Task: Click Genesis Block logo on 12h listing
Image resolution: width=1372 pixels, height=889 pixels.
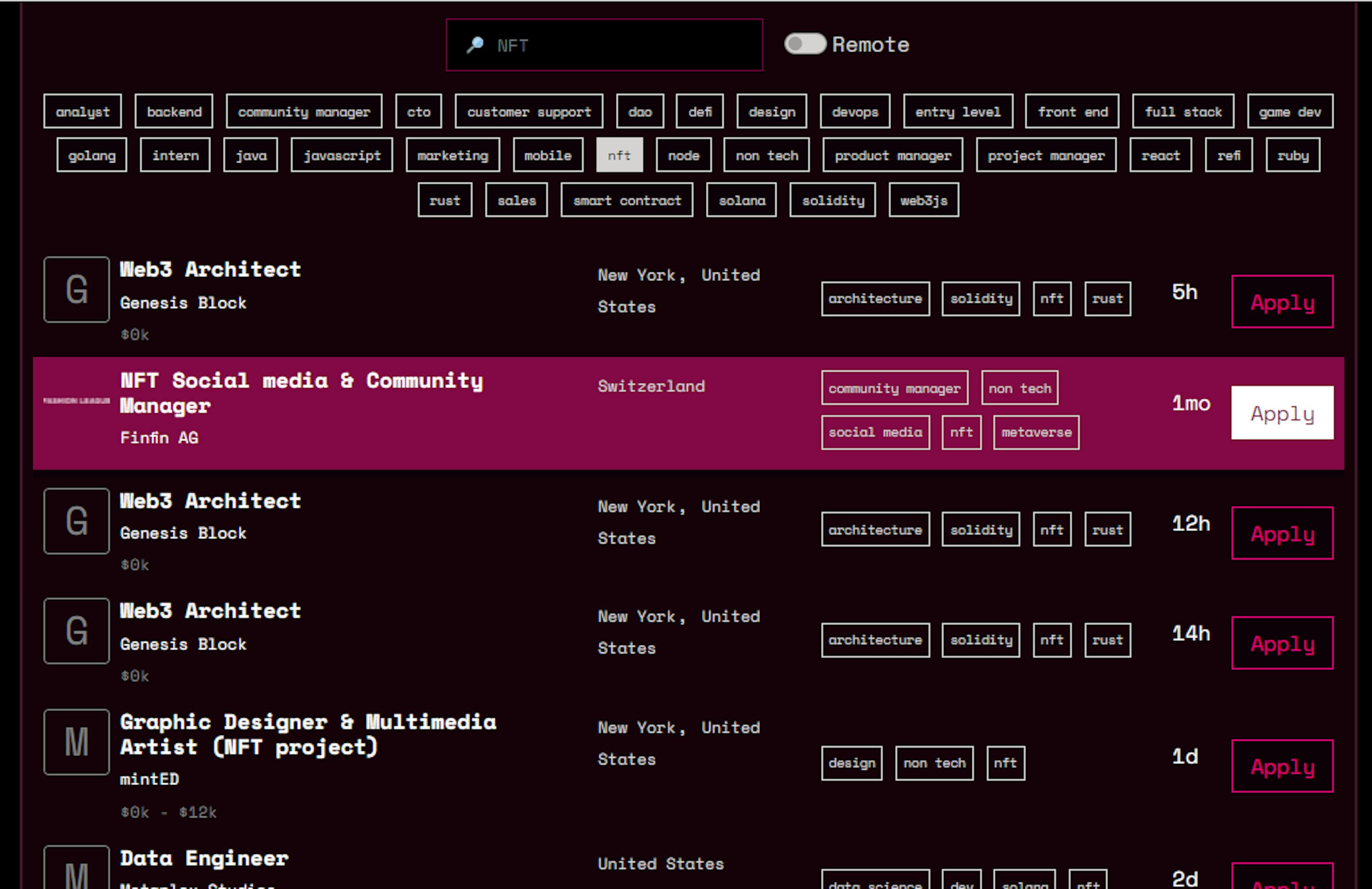Action: [77, 521]
